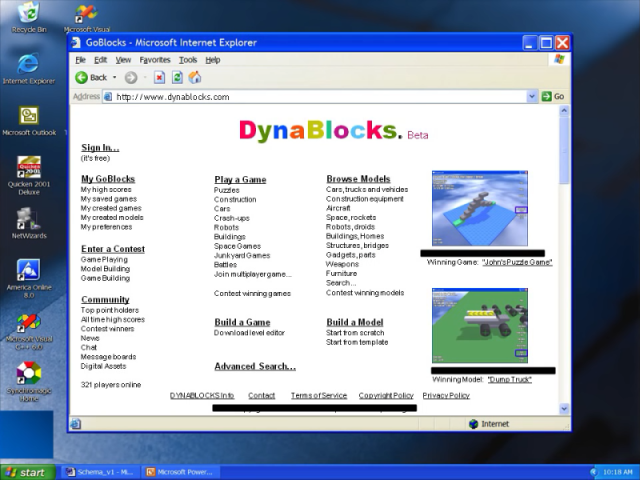640x480 pixels.
Task: Click the DYNABLOCKS Info footer link
Action: point(202,396)
